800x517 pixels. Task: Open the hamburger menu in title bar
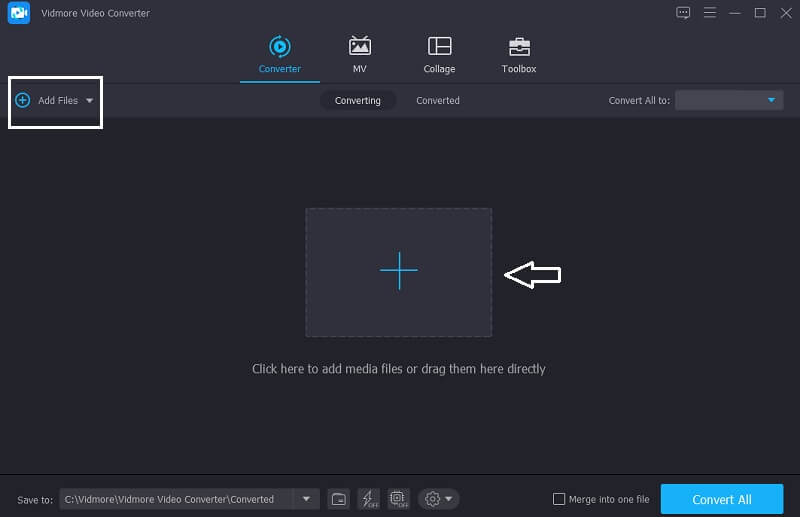click(x=710, y=13)
